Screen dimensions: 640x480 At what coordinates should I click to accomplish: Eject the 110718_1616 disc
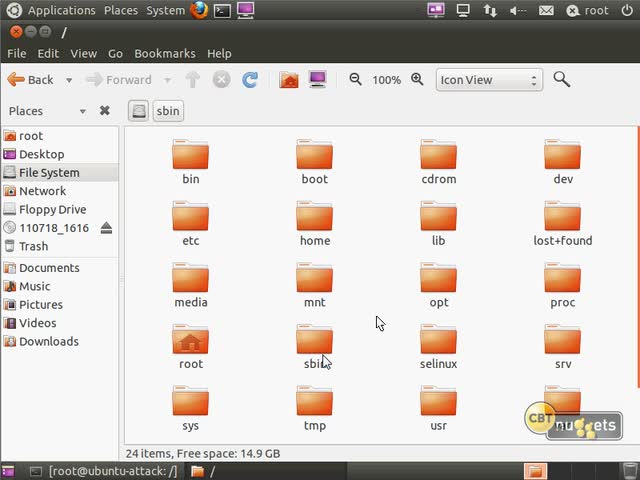(106, 228)
